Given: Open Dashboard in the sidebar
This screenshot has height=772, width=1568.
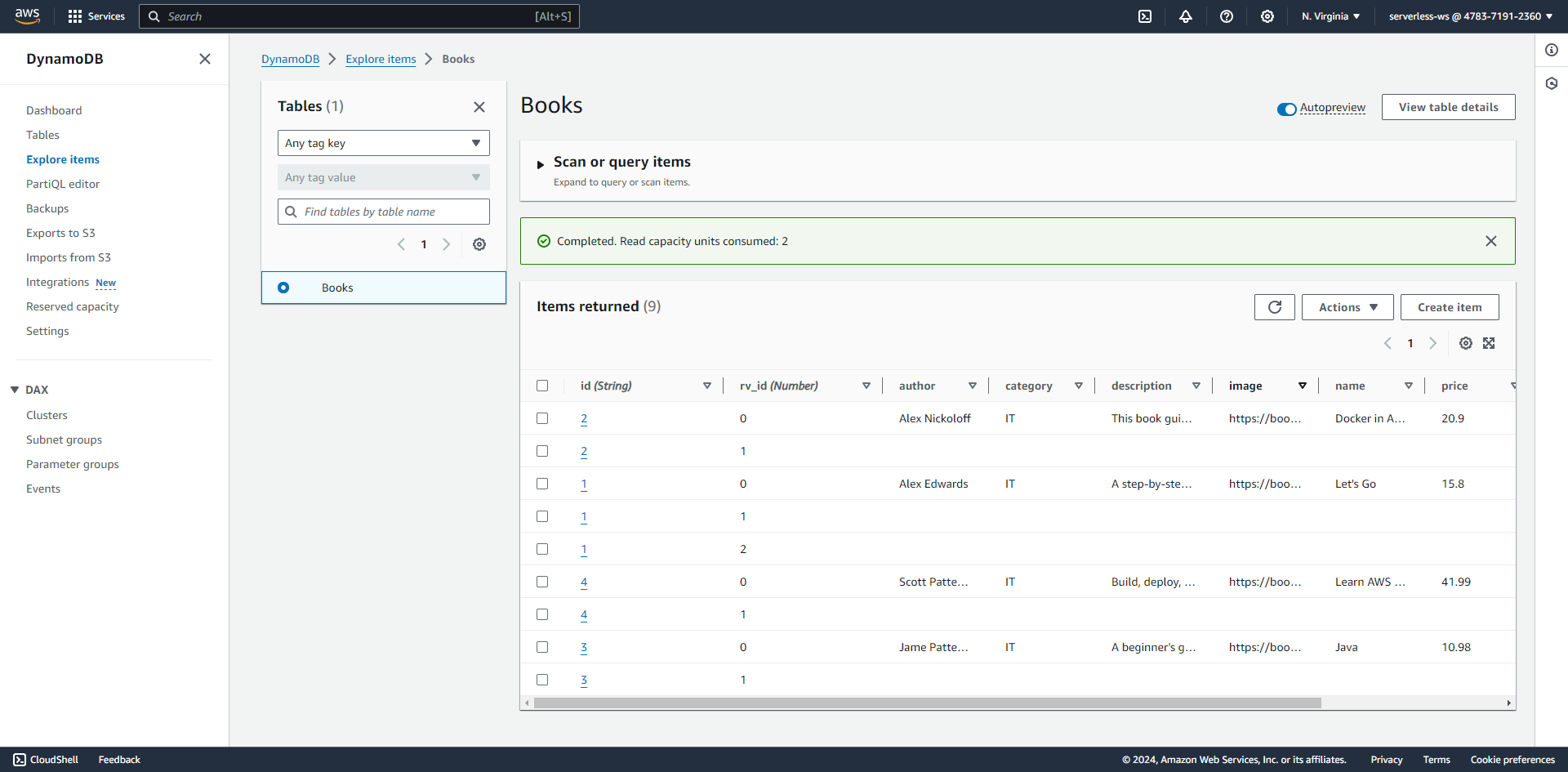Looking at the screenshot, I should pos(54,110).
